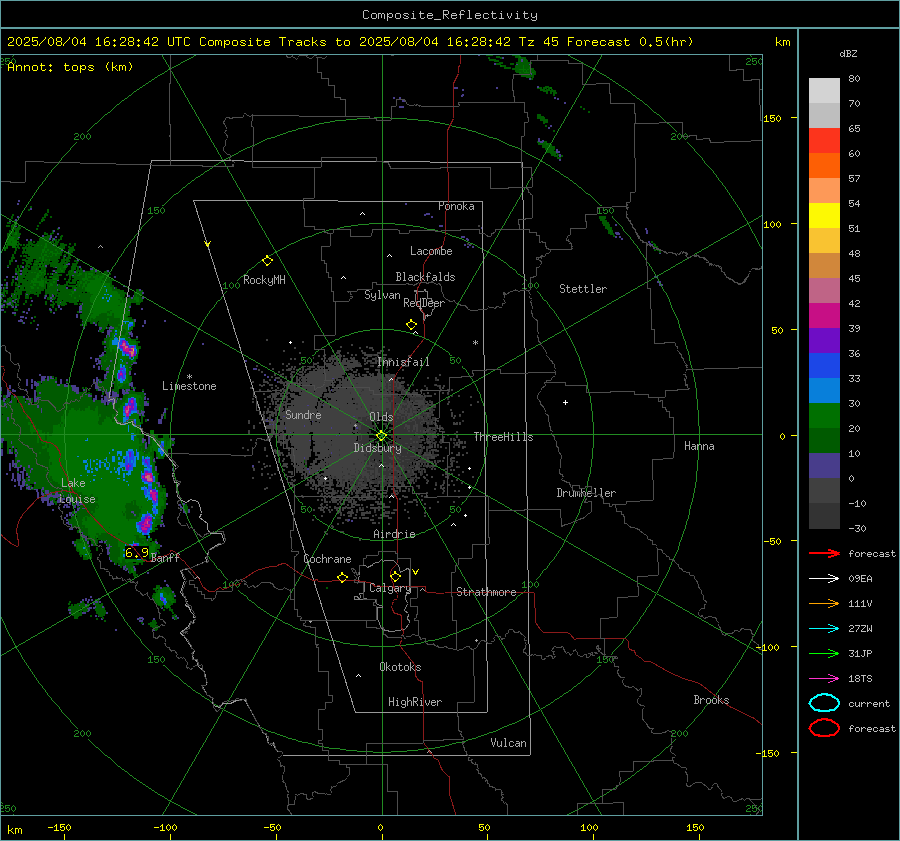900x841 pixels.
Task: Click the Okotoks city label
Action: [x=400, y=667]
